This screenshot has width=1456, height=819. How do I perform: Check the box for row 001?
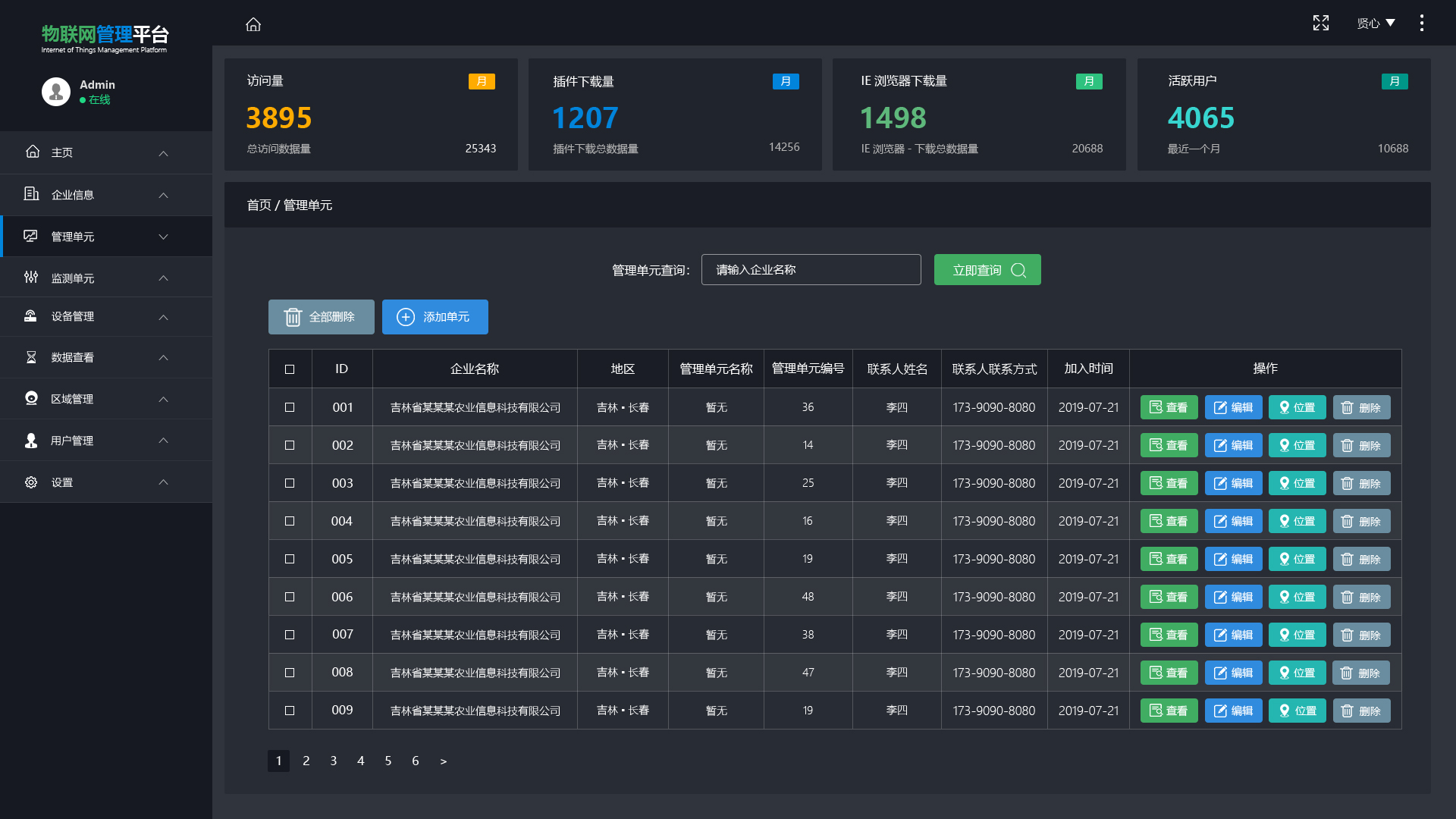[x=290, y=407]
